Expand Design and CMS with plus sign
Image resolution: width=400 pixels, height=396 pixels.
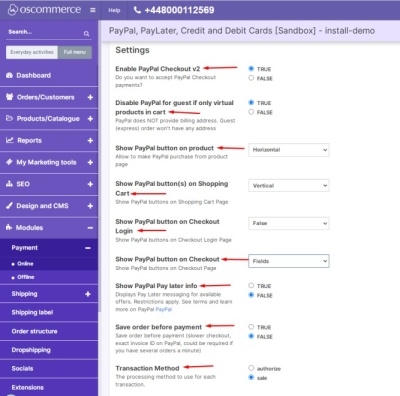coord(90,206)
